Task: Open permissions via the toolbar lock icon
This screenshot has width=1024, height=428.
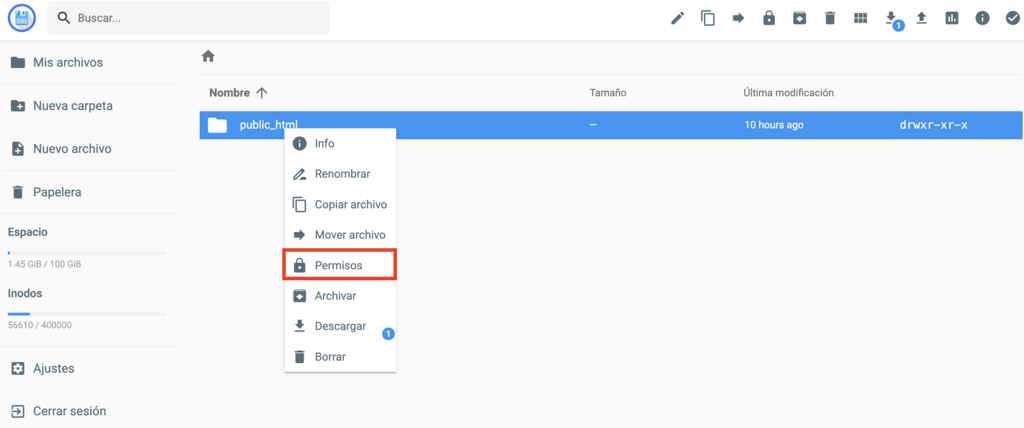Action: coord(769,18)
